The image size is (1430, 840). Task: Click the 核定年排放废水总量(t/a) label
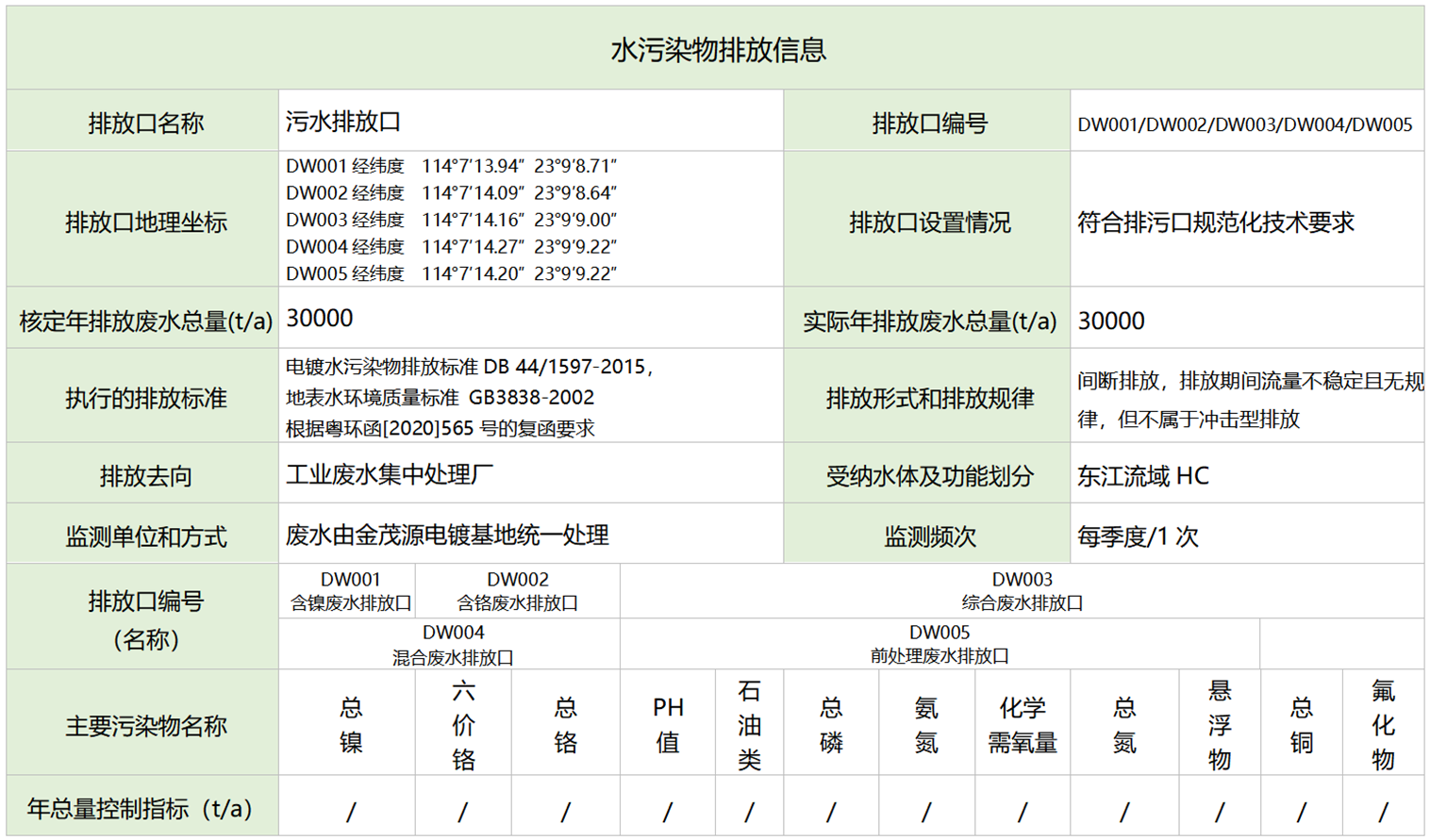[145, 321]
